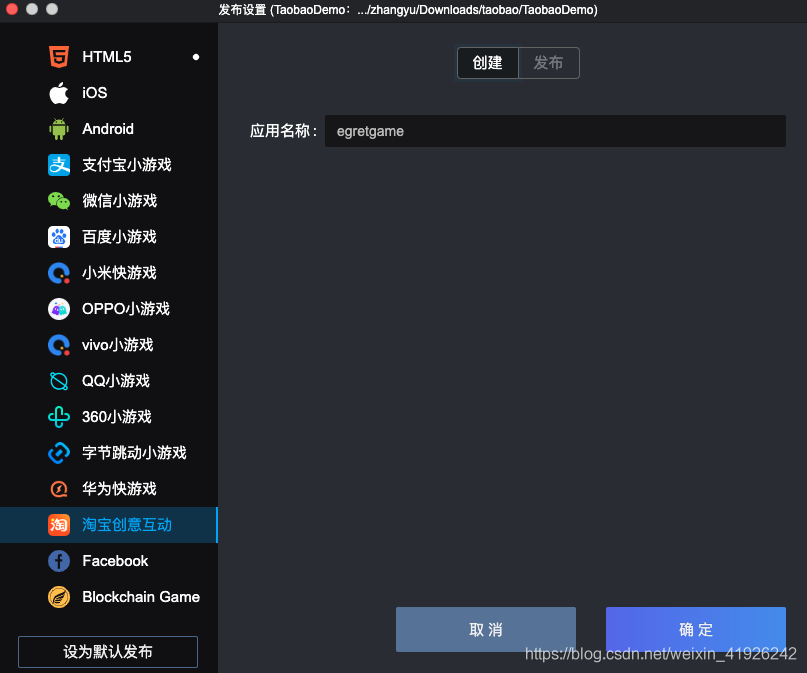Select 百度小游戏 platform

[109, 237]
